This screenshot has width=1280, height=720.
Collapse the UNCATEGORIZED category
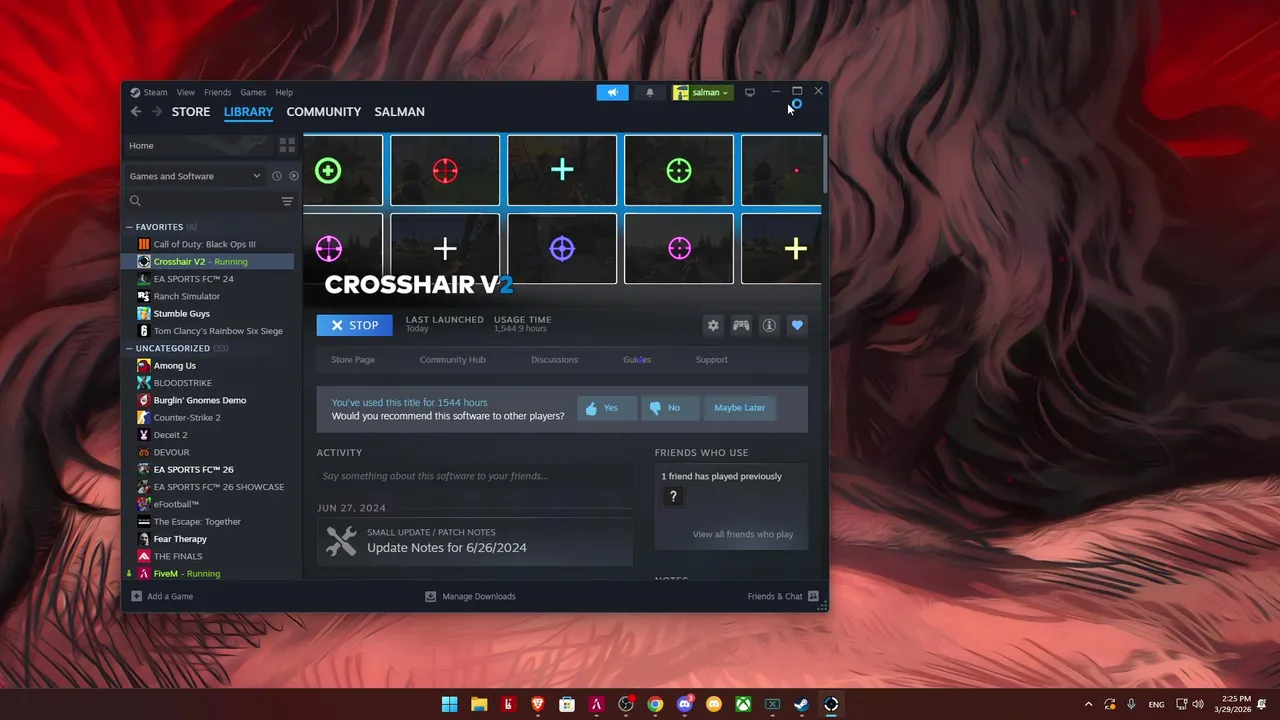tap(129, 348)
